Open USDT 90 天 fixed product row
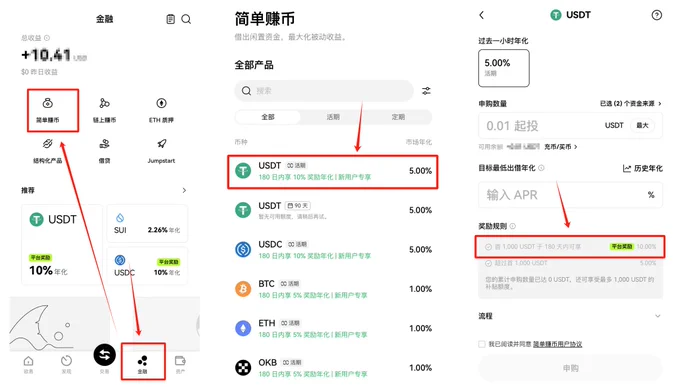The height and width of the screenshot is (387, 680). click(x=333, y=210)
